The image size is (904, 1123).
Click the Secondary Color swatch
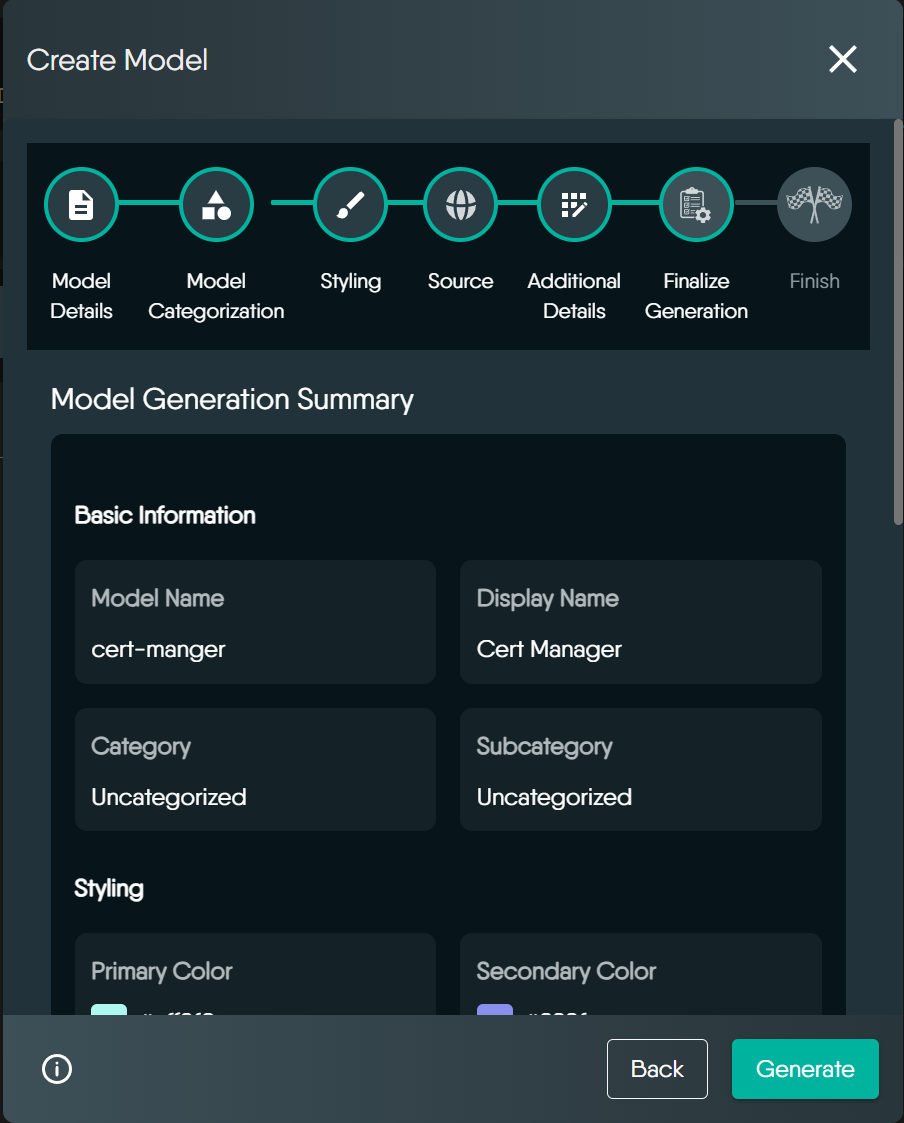click(x=495, y=1010)
